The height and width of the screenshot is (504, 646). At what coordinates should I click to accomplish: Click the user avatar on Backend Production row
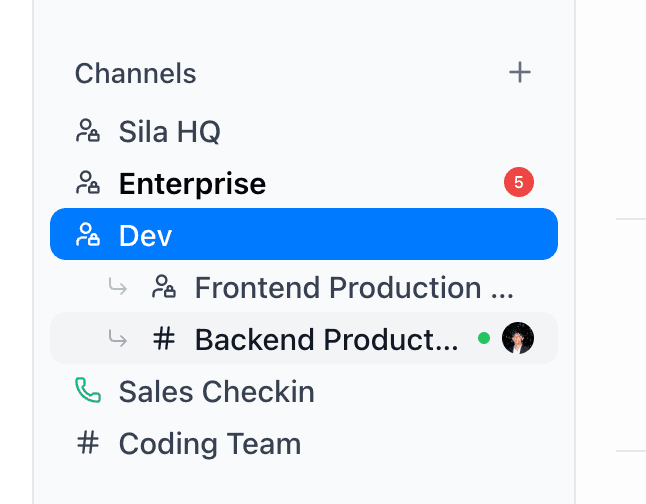(518, 338)
